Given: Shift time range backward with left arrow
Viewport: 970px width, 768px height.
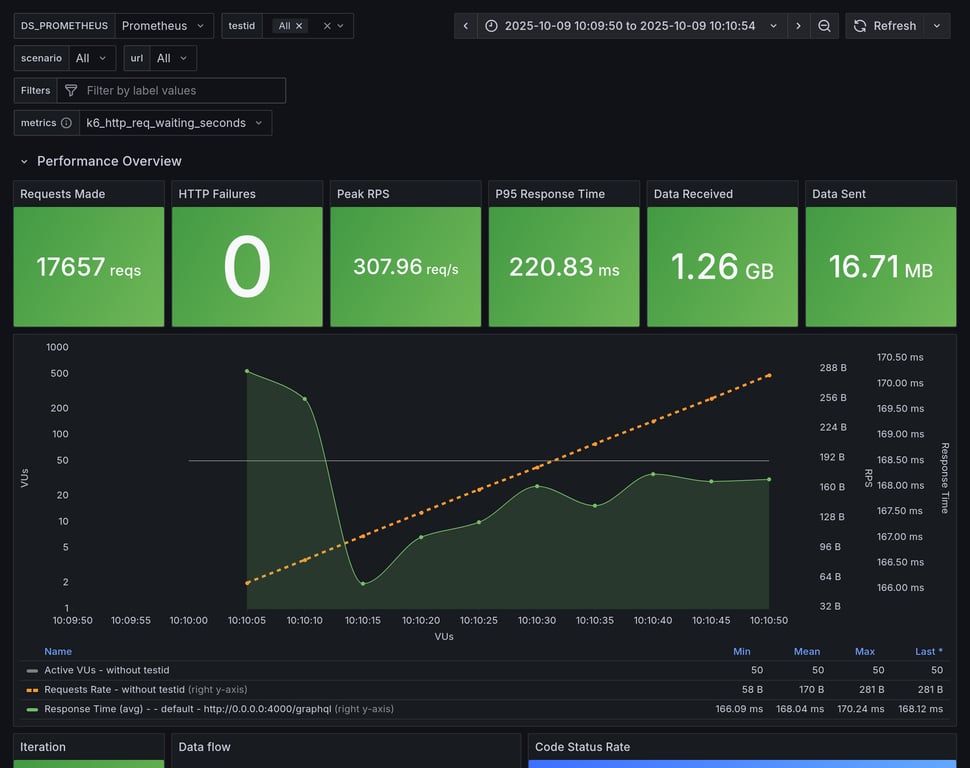Looking at the screenshot, I should point(466,26).
